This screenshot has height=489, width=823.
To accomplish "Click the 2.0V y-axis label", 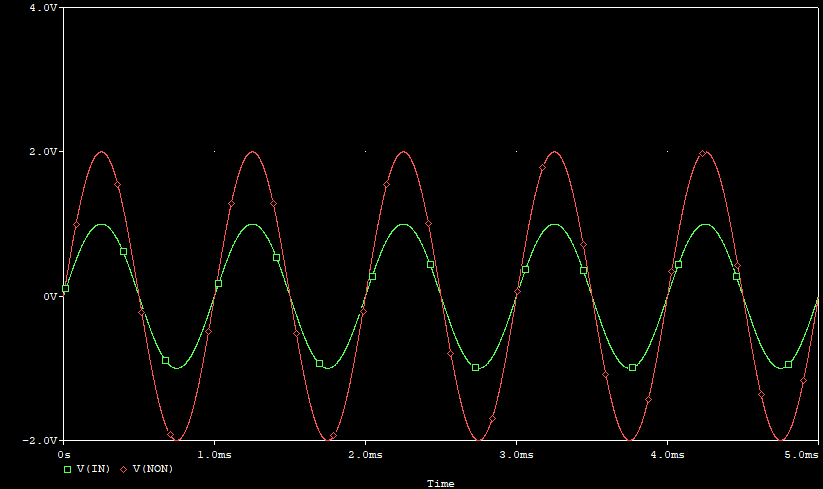I will pyautogui.click(x=43, y=152).
